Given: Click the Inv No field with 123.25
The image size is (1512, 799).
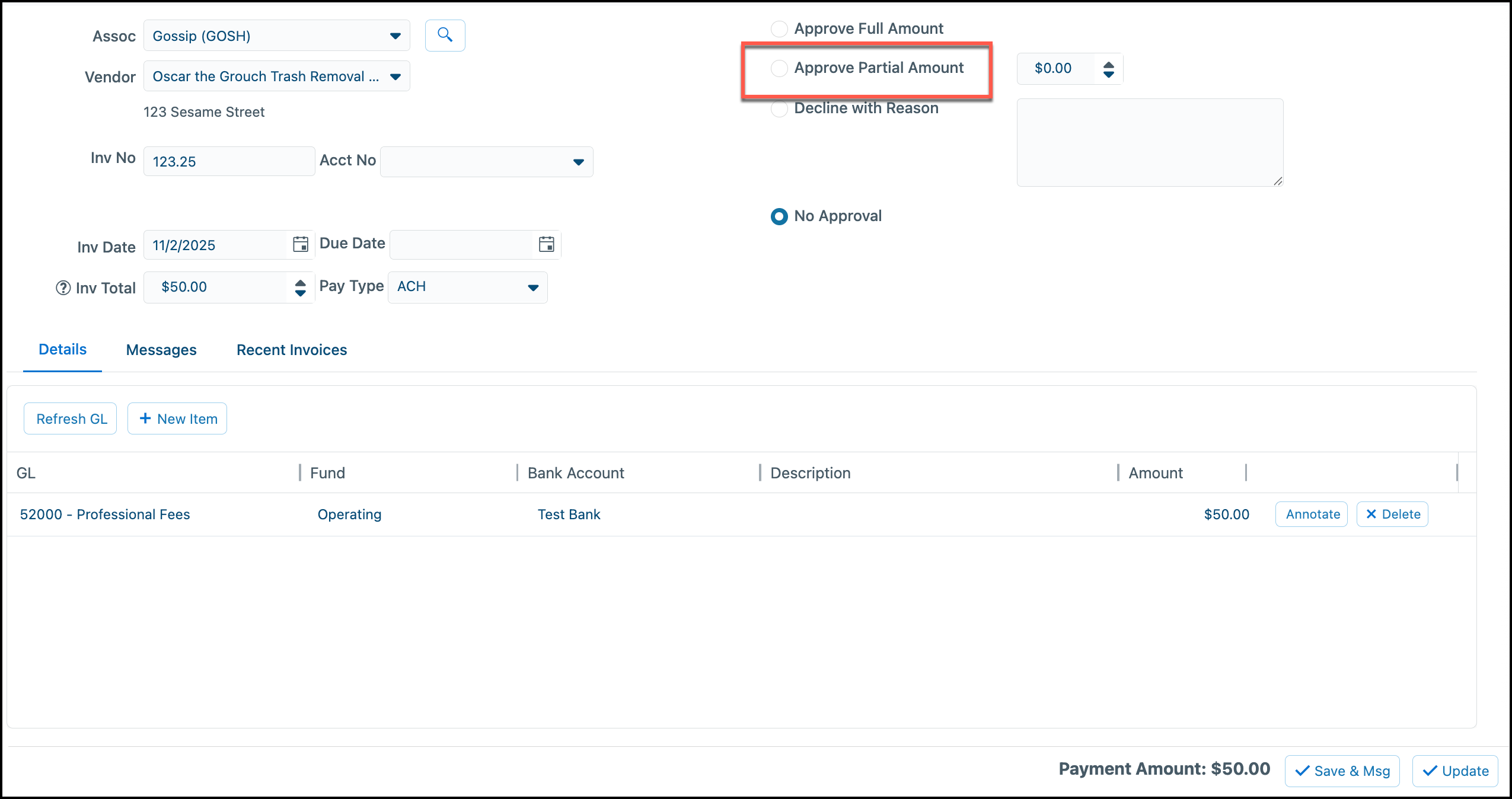Looking at the screenshot, I should [x=229, y=161].
